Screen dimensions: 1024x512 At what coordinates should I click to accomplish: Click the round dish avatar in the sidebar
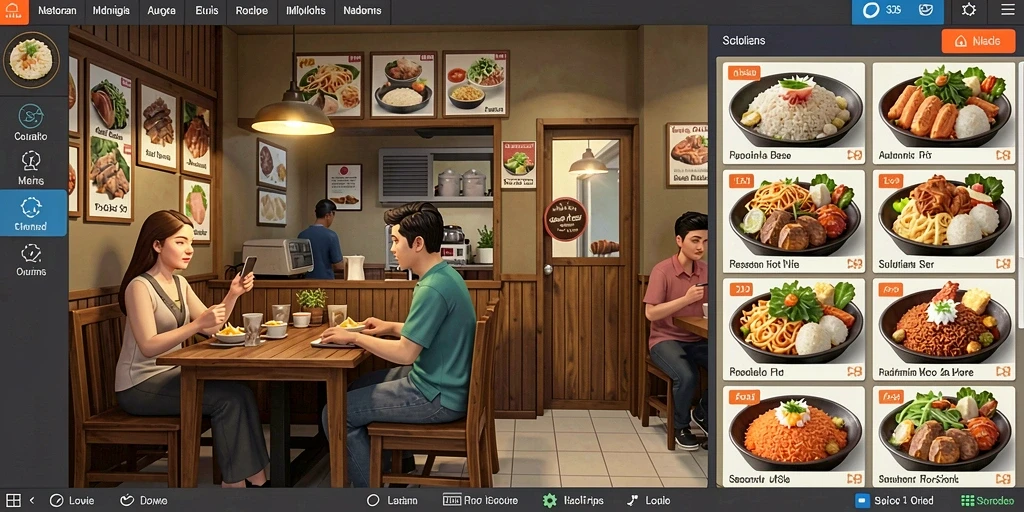[x=31, y=59]
